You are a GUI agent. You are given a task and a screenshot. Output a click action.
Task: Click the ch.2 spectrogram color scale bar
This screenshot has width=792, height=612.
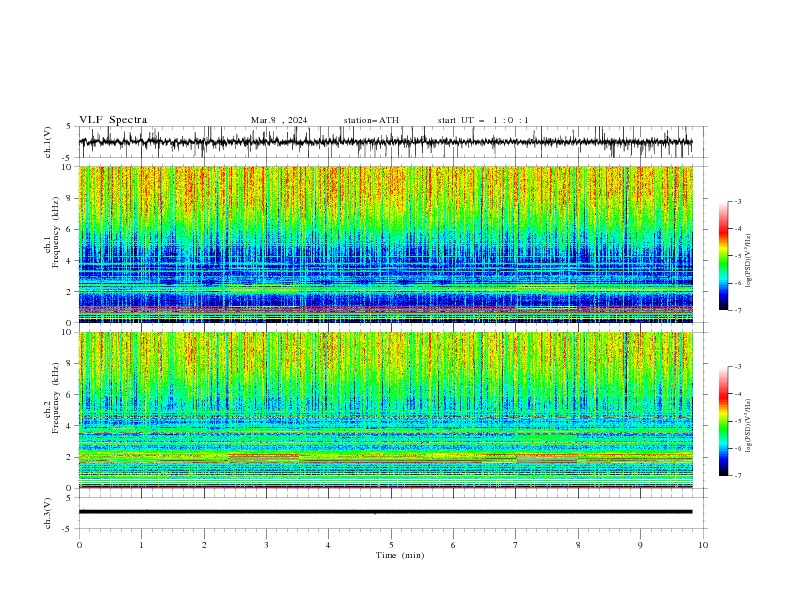(x=723, y=421)
